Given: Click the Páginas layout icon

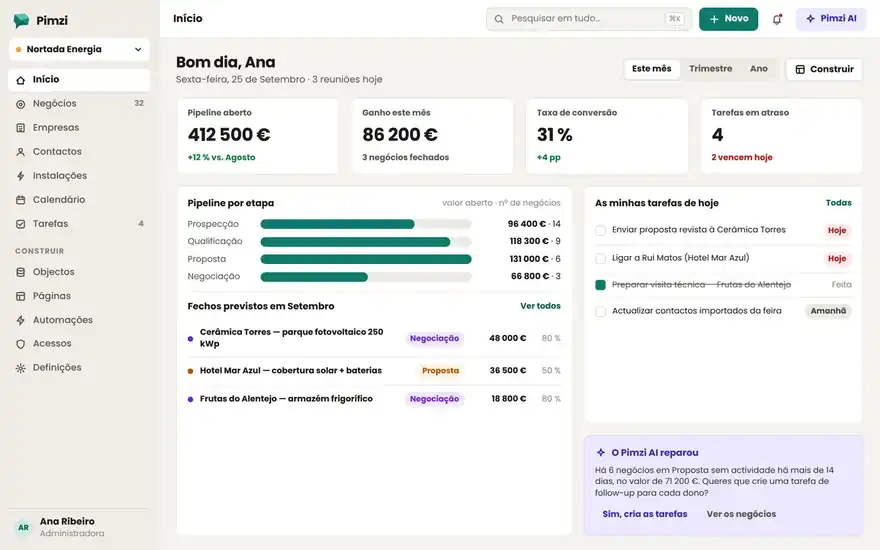Looking at the screenshot, I should click(x=21, y=296).
